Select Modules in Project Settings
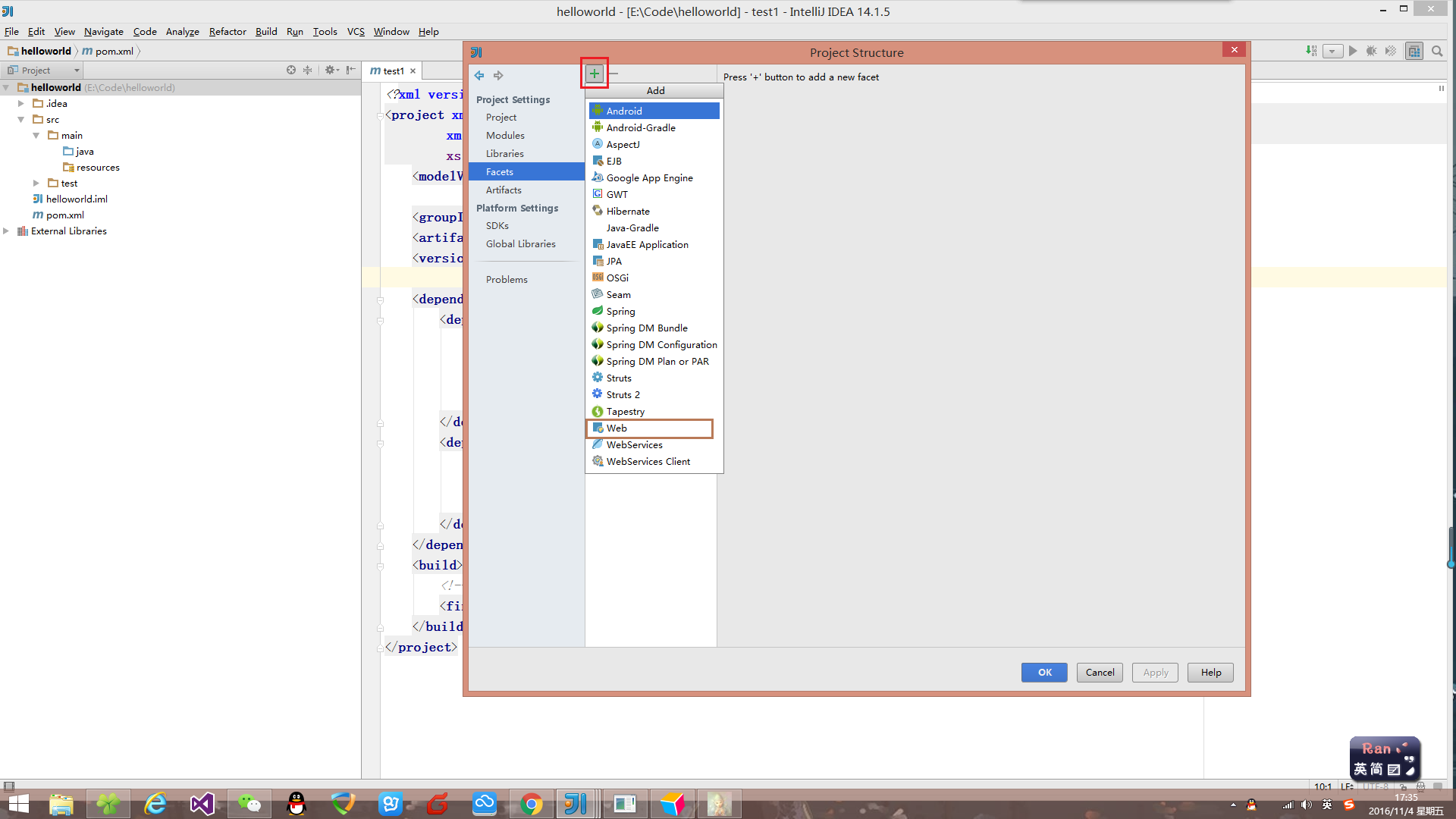This screenshot has width=1456, height=819. [526, 135]
